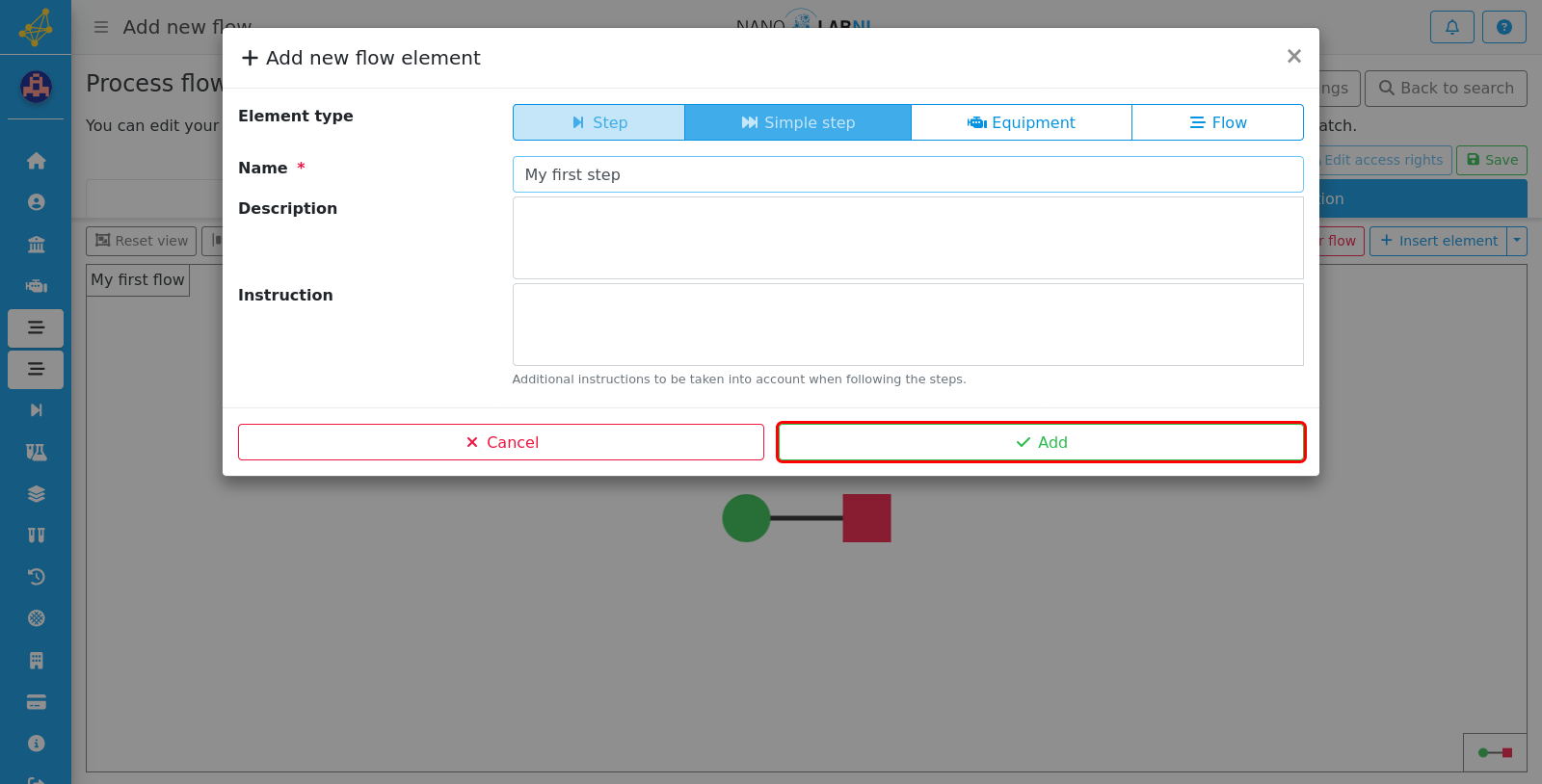Open the step forward sidebar icon

36,410
